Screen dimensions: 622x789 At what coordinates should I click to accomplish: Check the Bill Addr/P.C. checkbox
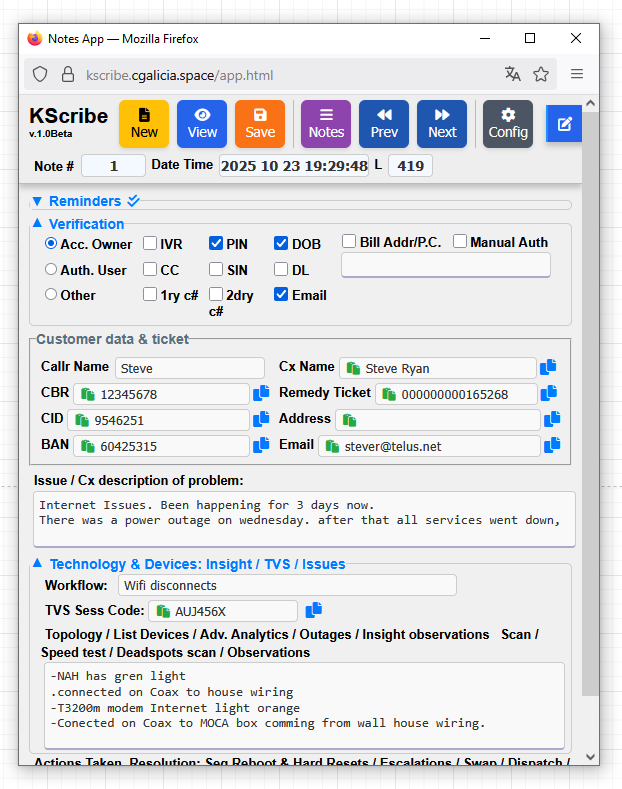tap(349, 241)
